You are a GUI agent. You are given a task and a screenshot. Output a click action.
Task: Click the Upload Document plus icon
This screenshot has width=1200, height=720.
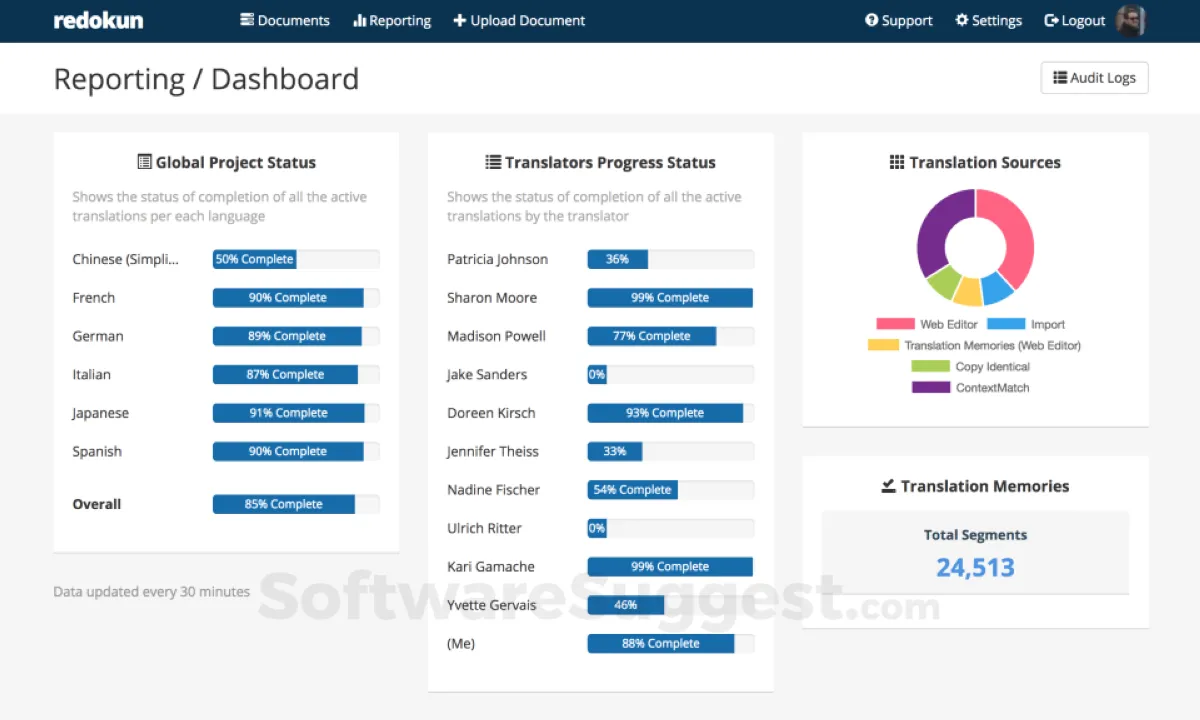pyautogui.click(x=460, y=20)
